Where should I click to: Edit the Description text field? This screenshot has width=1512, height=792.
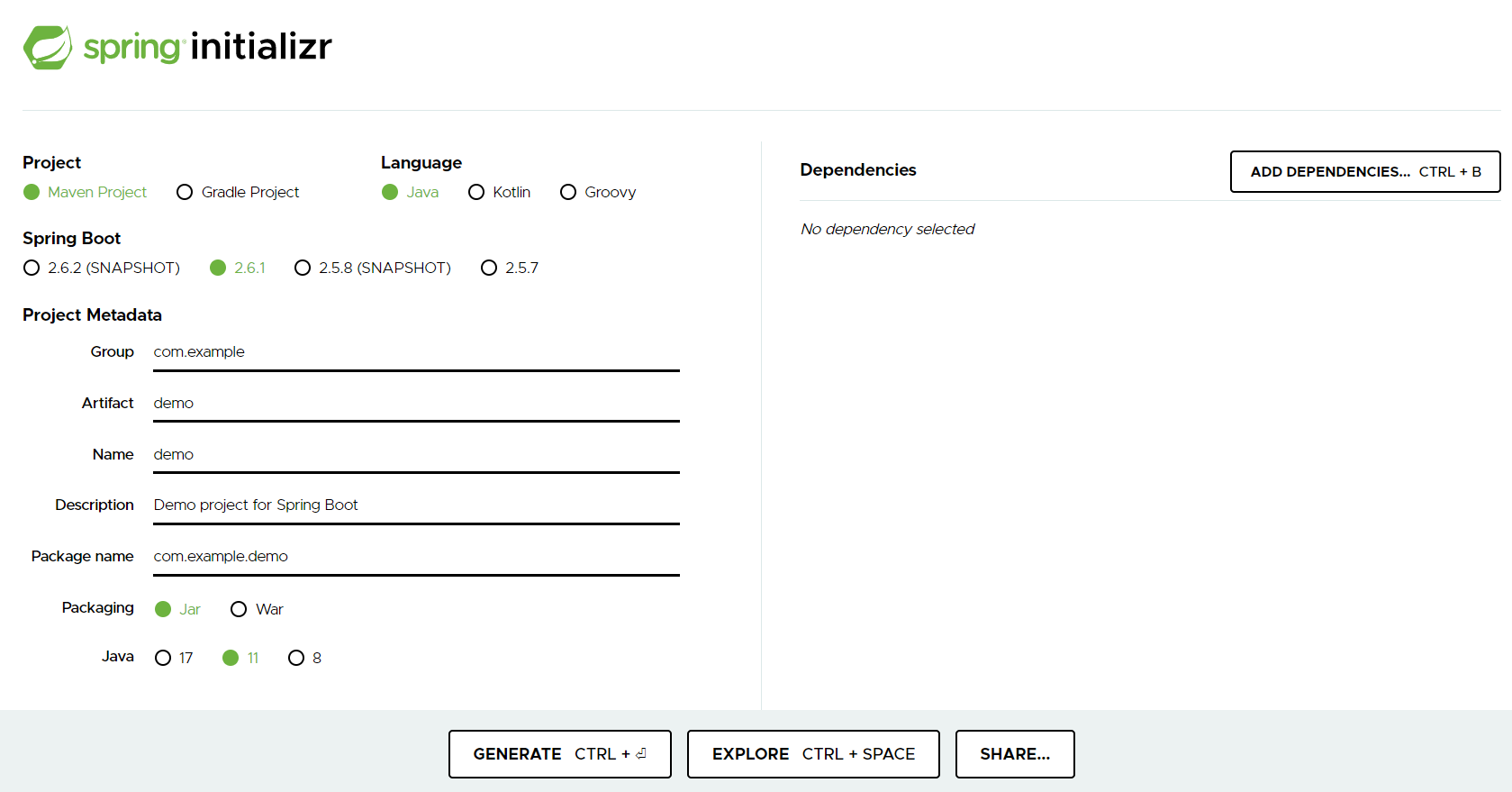click(416, 505)
